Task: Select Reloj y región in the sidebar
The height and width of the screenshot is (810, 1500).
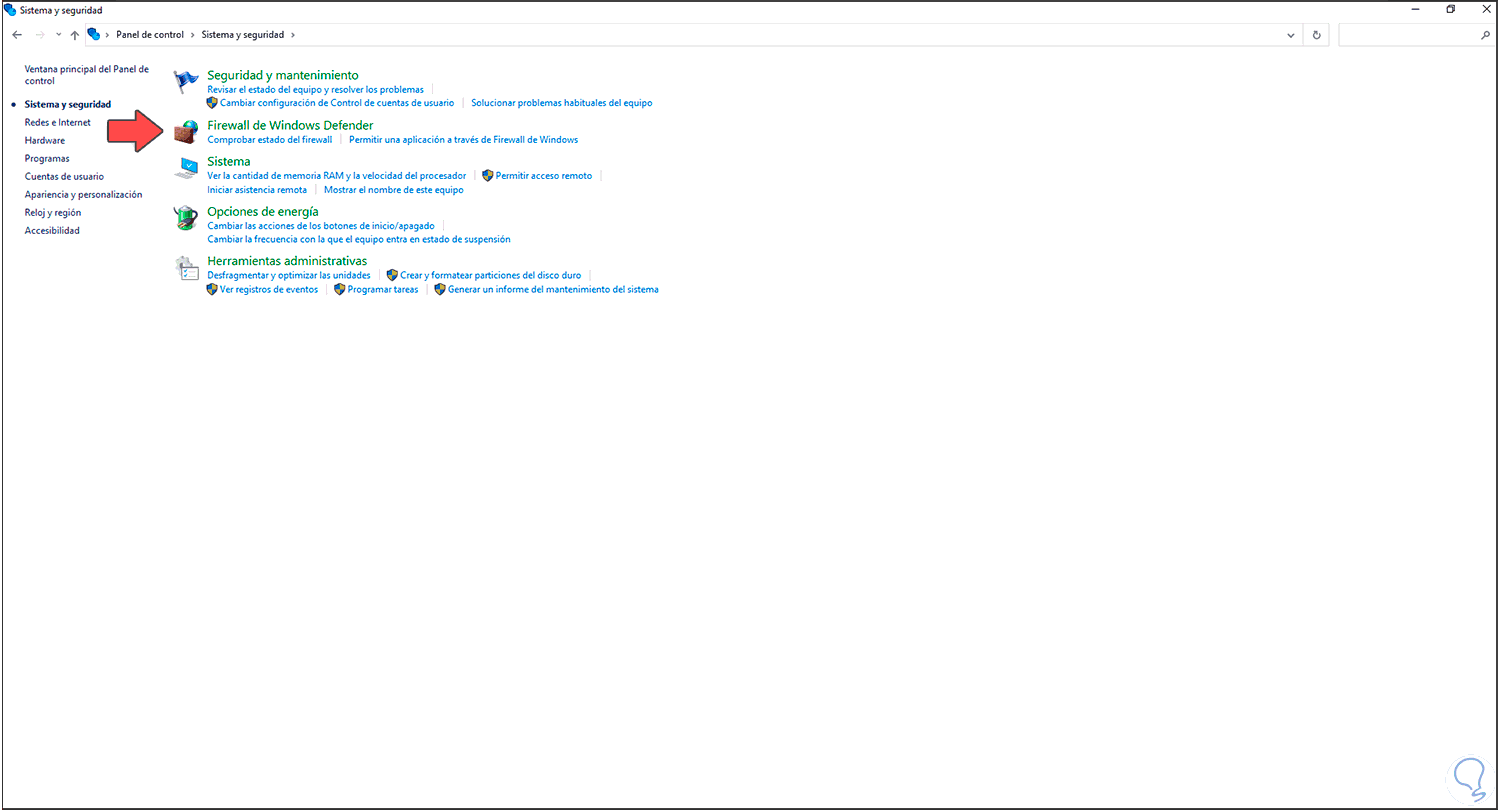Action: pyautogui.click(x=53, y=213)
